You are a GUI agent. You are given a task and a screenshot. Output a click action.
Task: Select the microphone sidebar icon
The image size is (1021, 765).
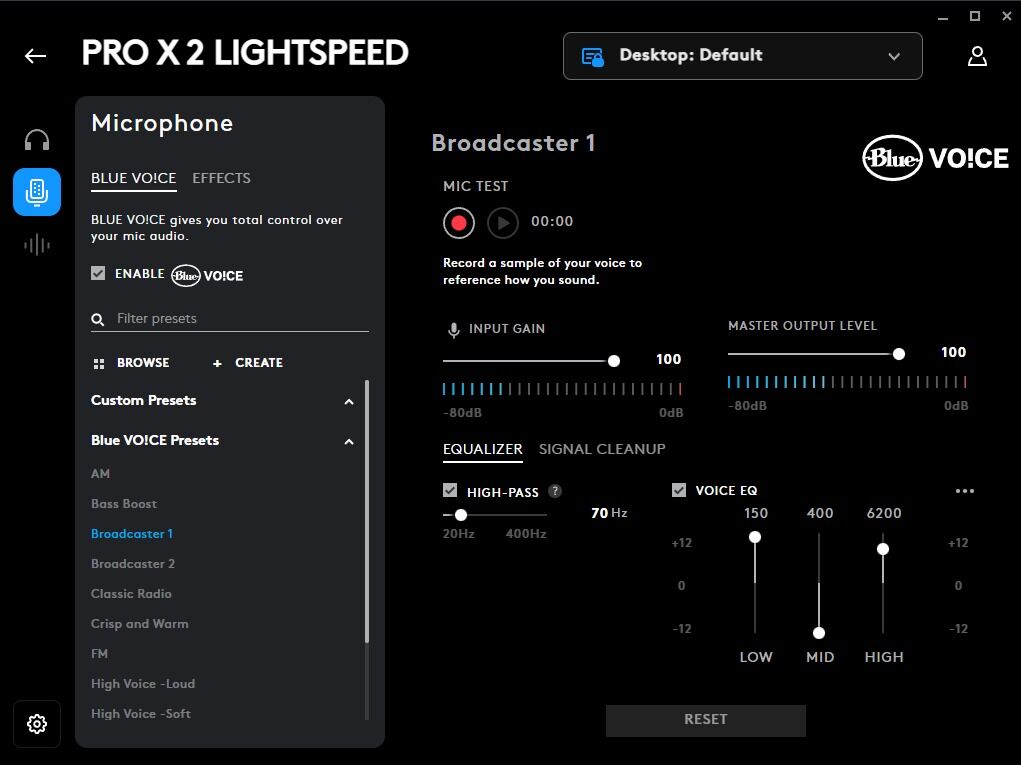37,192
